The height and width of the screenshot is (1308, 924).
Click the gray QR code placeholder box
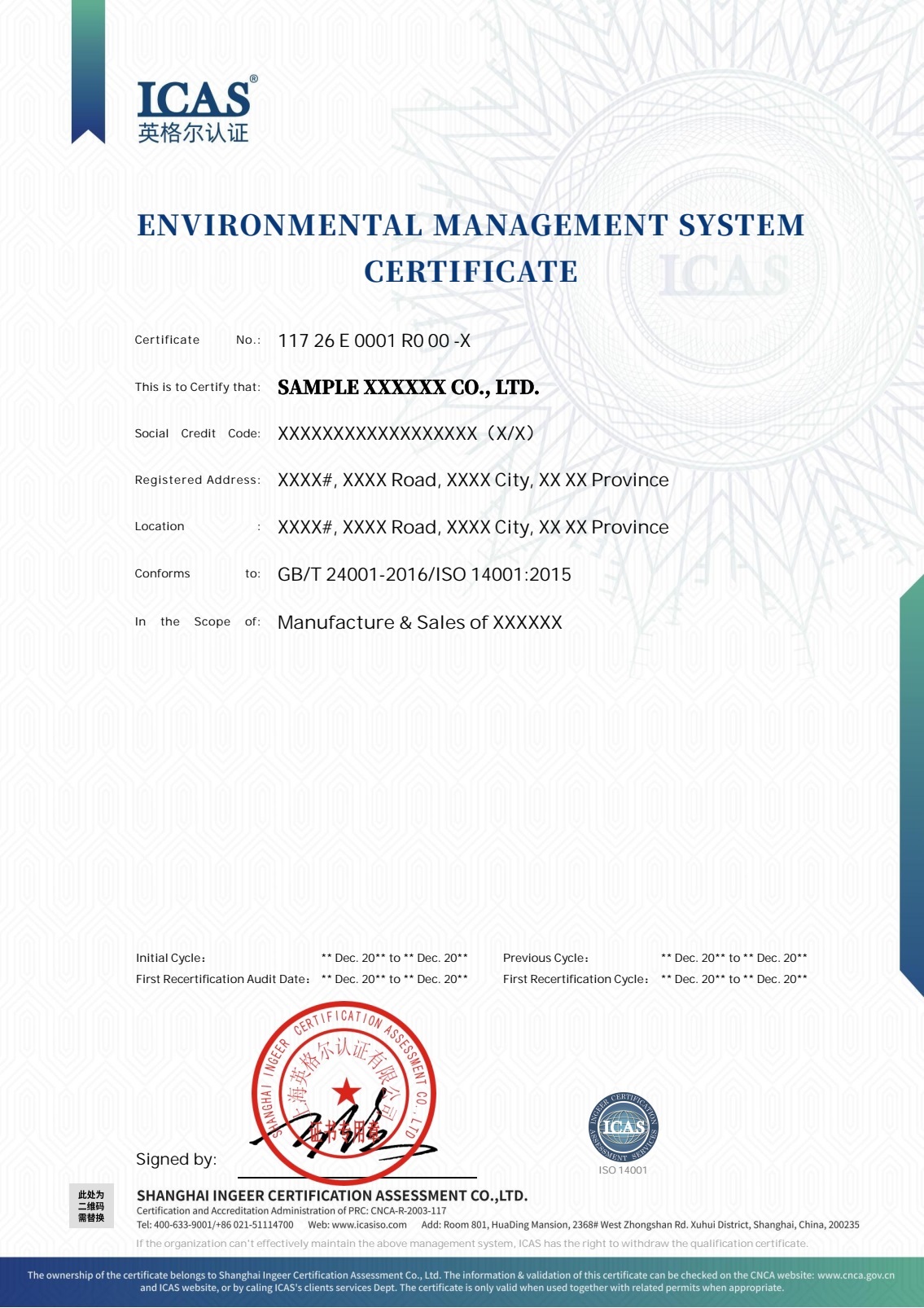click(91, 1206)
